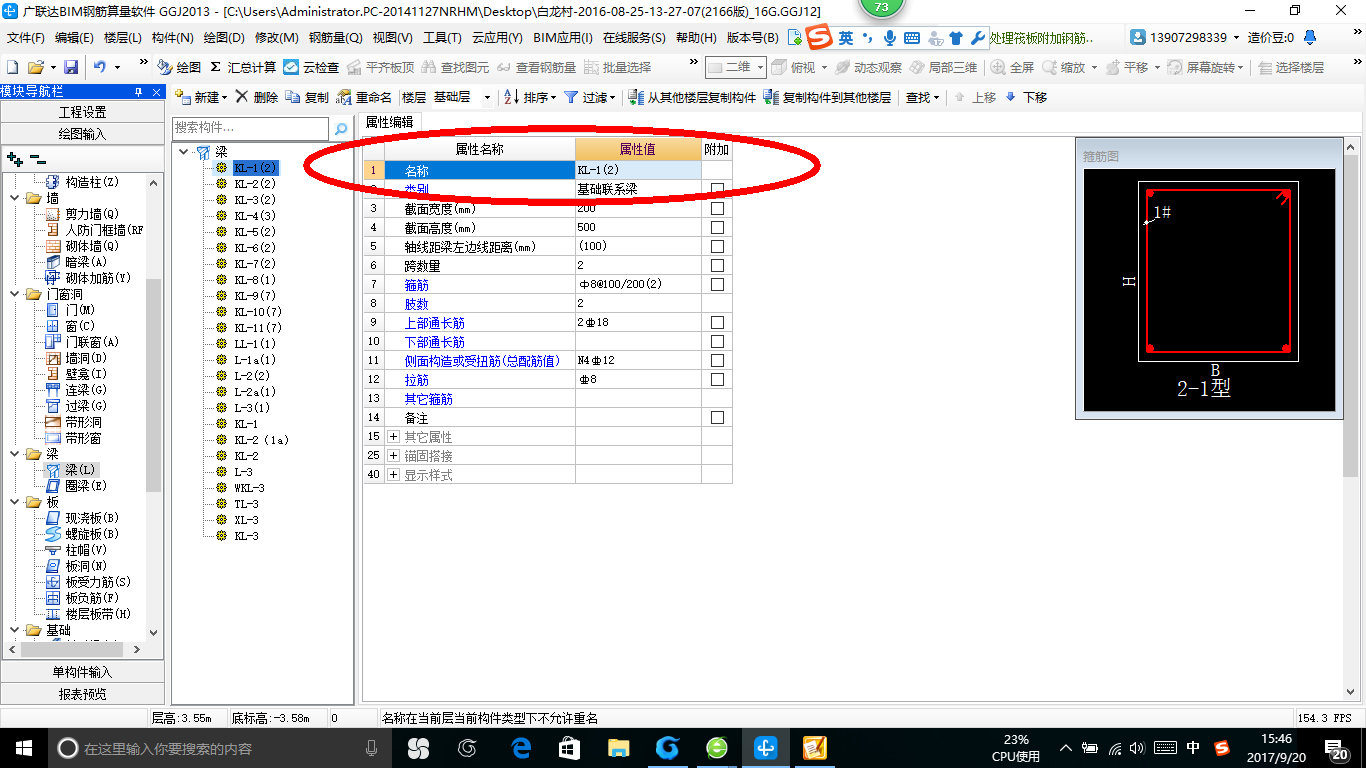Collapse the 板 folder in navigator
This screenshot has width=1366, height=768.
[x=16, y=502]
